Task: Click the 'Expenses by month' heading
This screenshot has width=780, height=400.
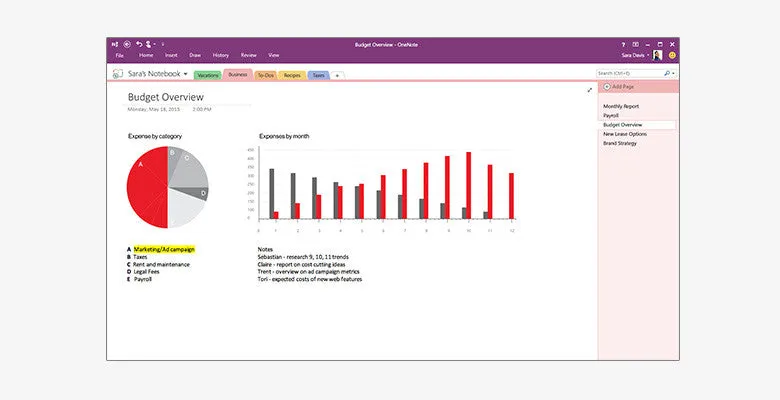Action: click(284, 136)
